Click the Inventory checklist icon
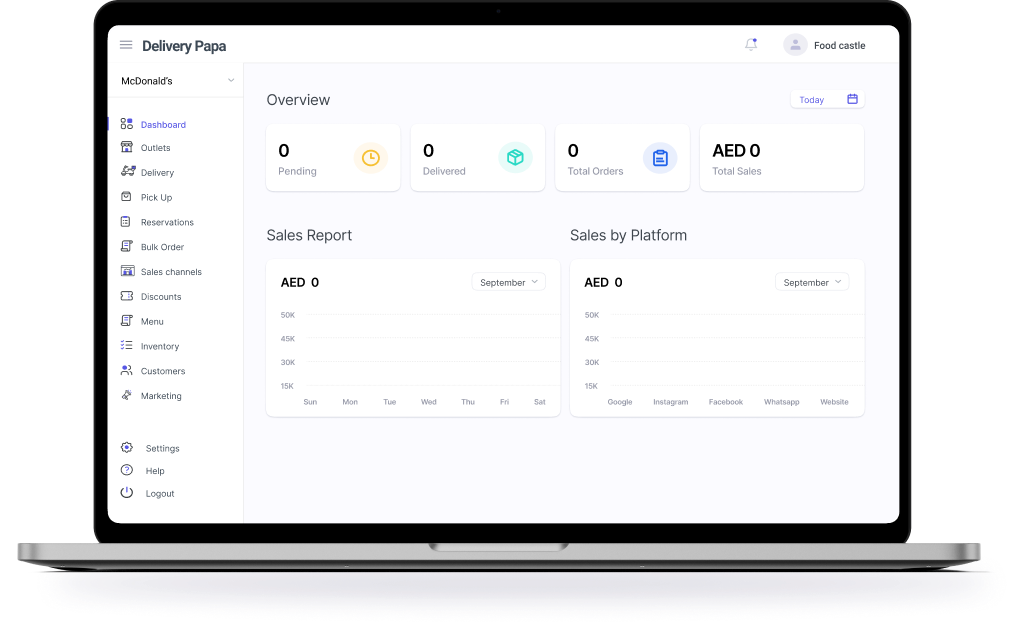 tap(126, 345)
